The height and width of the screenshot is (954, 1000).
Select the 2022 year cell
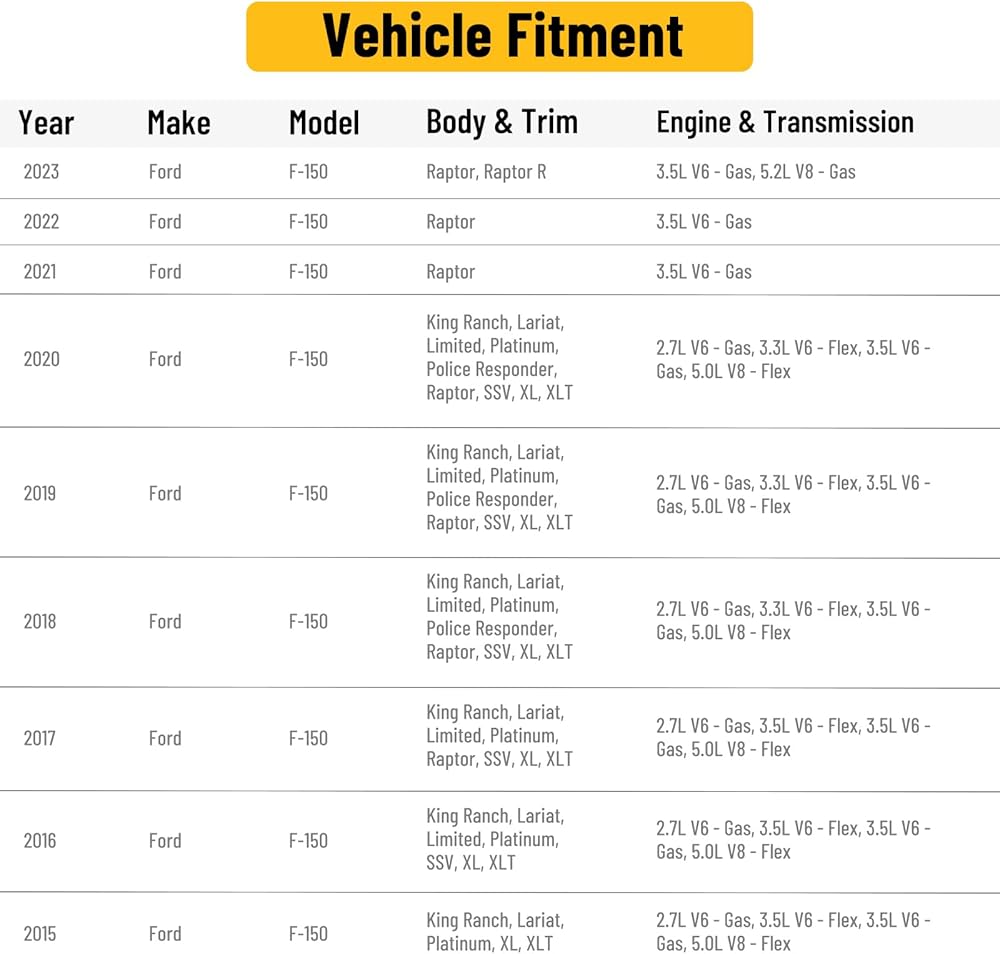coord(41,222)
